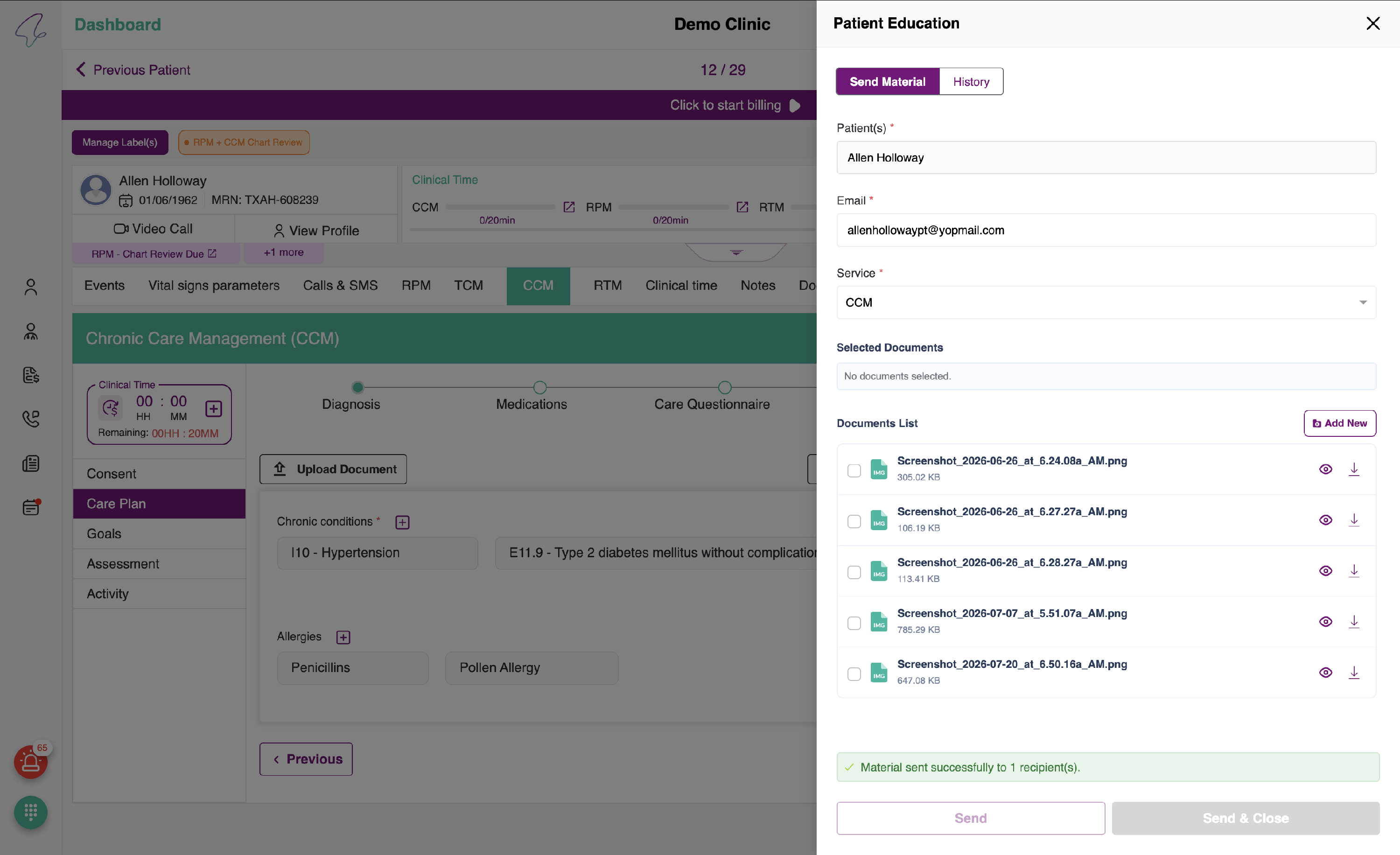This screenshot has width=1400, height=855.
Task: Open the calls icon in left sidebar
Action: [31, 419]
